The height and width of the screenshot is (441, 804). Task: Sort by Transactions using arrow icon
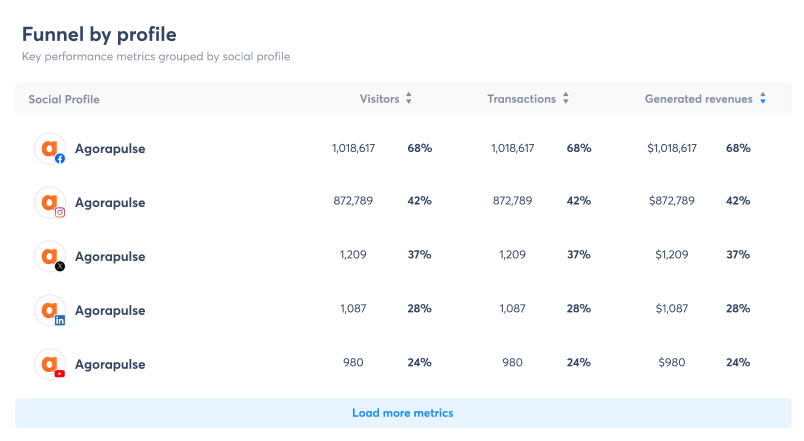point(566,99)
